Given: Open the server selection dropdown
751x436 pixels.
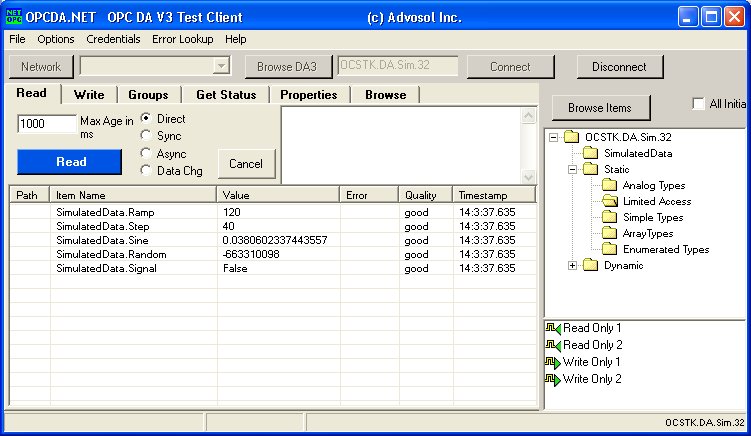Looking at the screenshot, I should click(x=222, y=67).
